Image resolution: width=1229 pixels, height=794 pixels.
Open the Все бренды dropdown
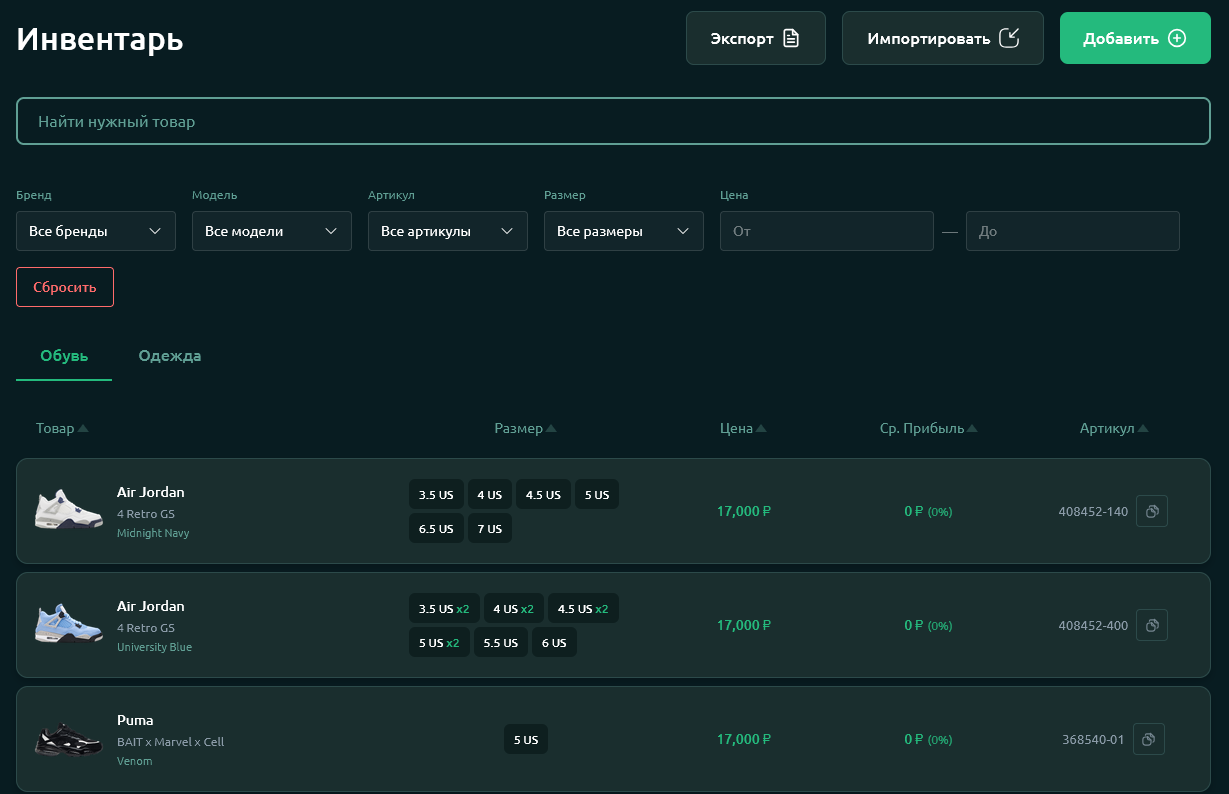96,231
